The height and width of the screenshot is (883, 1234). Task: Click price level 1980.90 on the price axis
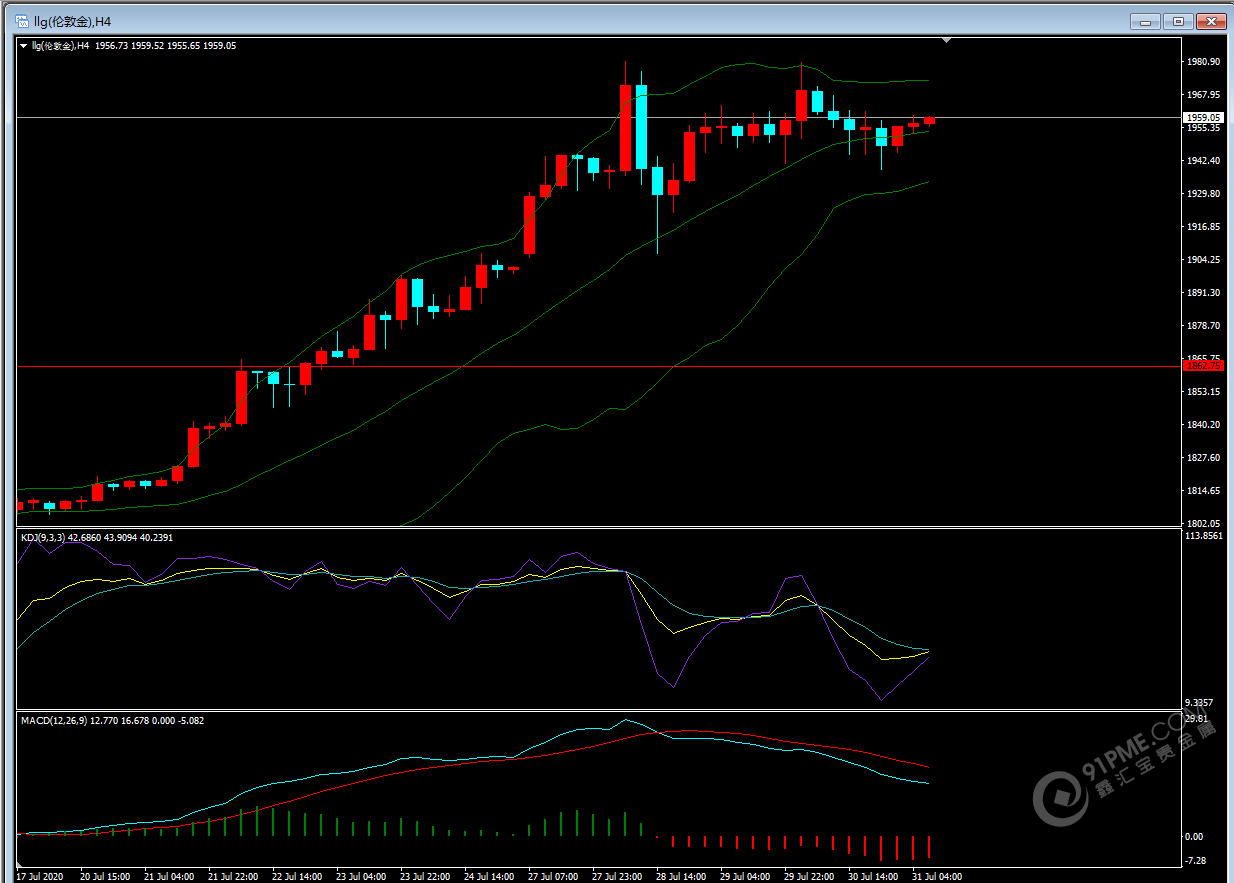coord(1203,62)
